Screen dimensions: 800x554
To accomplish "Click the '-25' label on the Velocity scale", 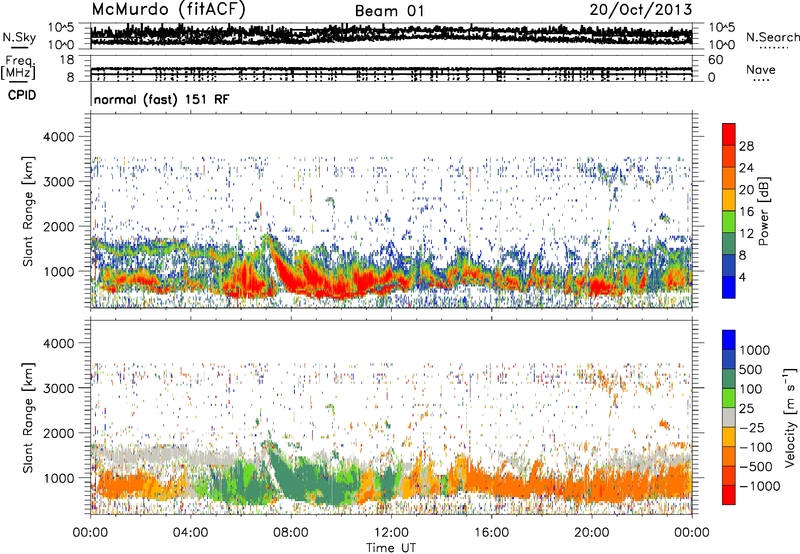I will pos(752,427).
